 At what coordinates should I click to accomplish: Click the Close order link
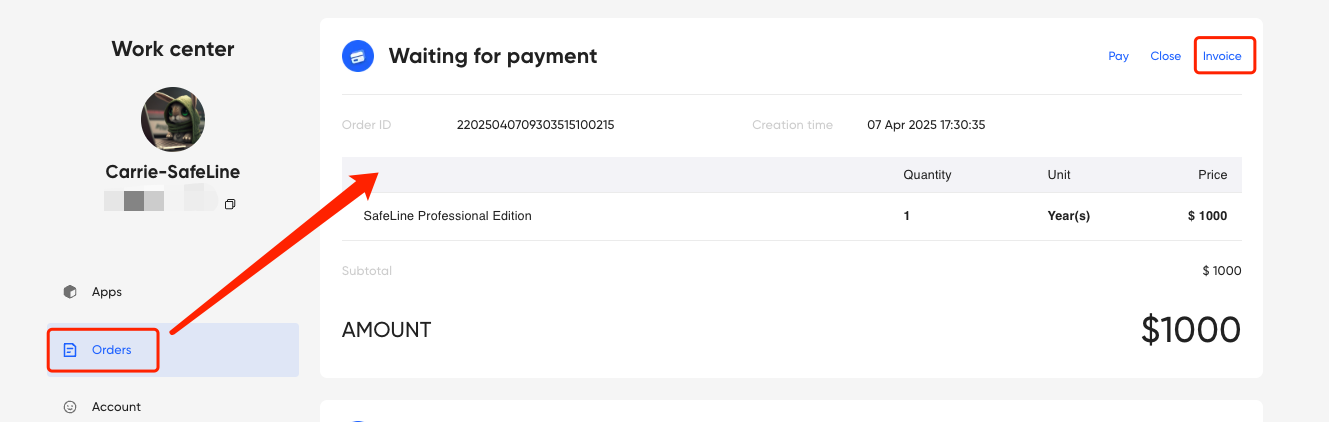click(1165, 56)
